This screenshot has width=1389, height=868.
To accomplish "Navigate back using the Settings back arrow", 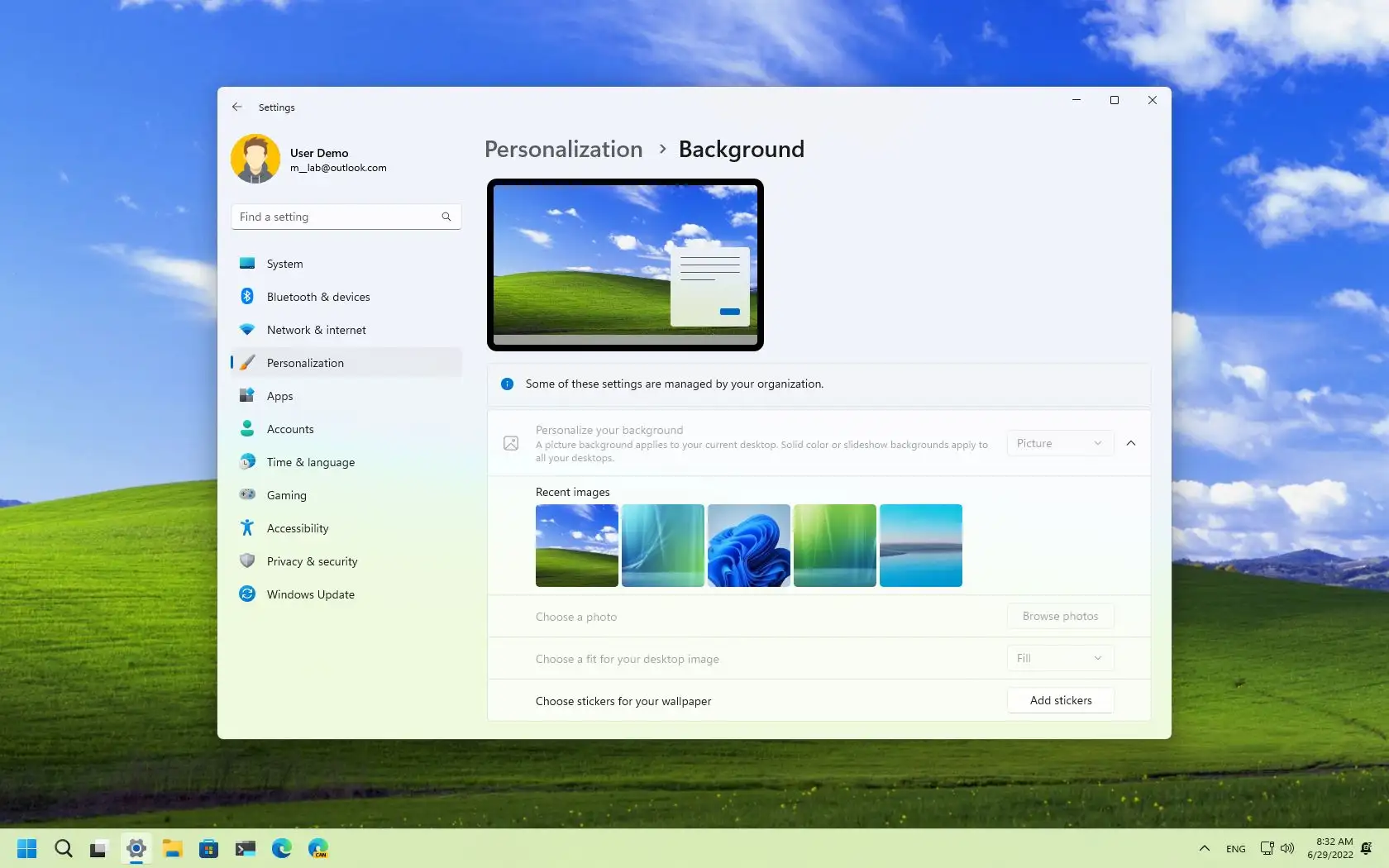I will [237, 107].
